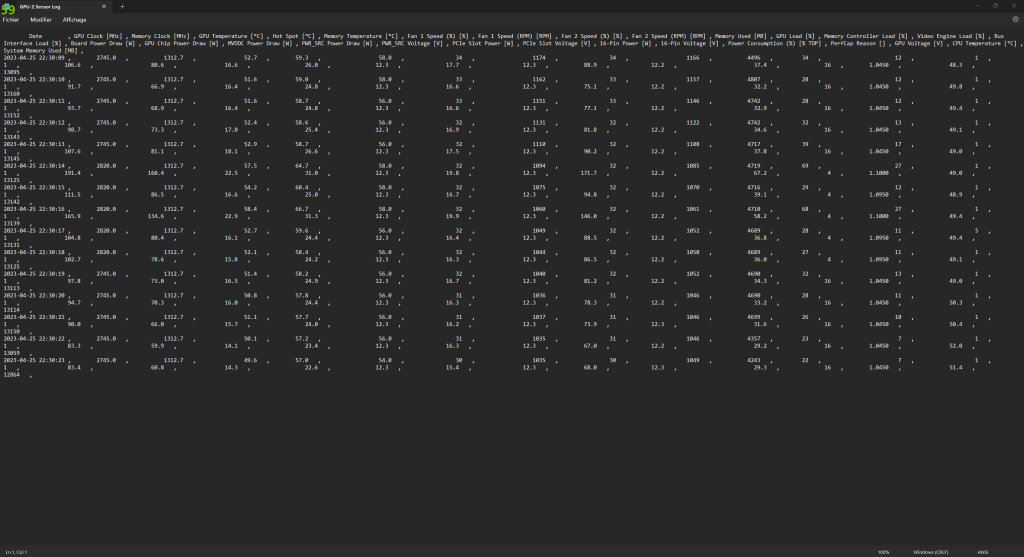The width and height of the screenshot is (1024, 557).
Task: Click the PWR_SRC Voltage [V] header
Action: (413, 44)
